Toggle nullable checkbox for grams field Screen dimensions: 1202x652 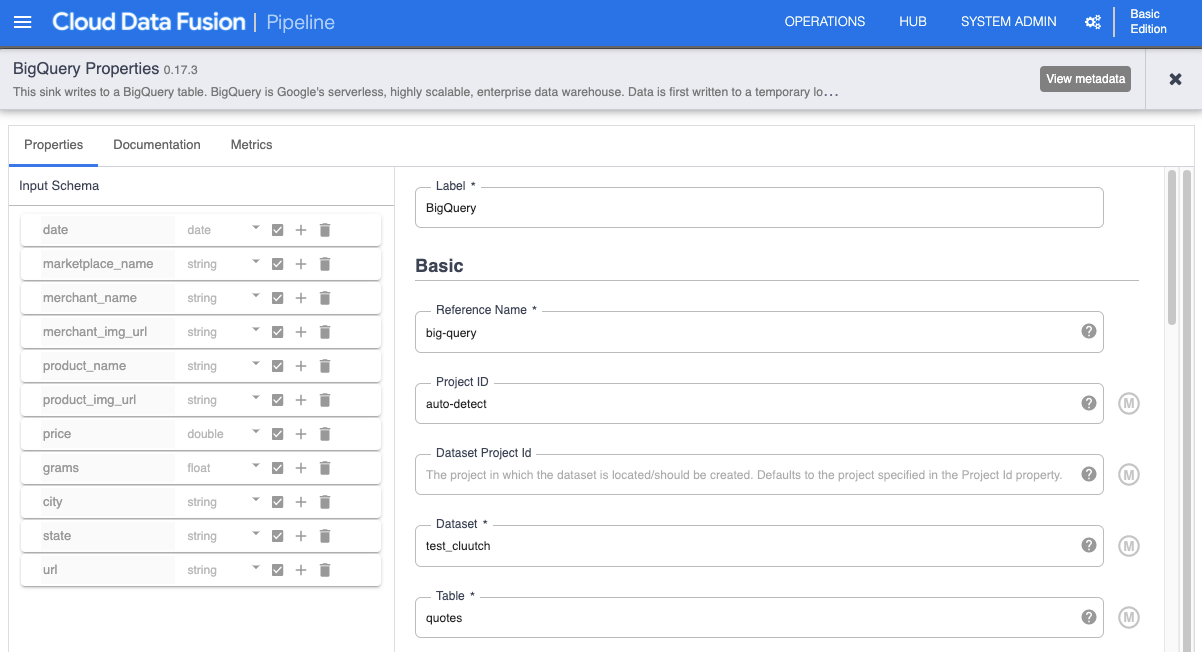point(278,468)
